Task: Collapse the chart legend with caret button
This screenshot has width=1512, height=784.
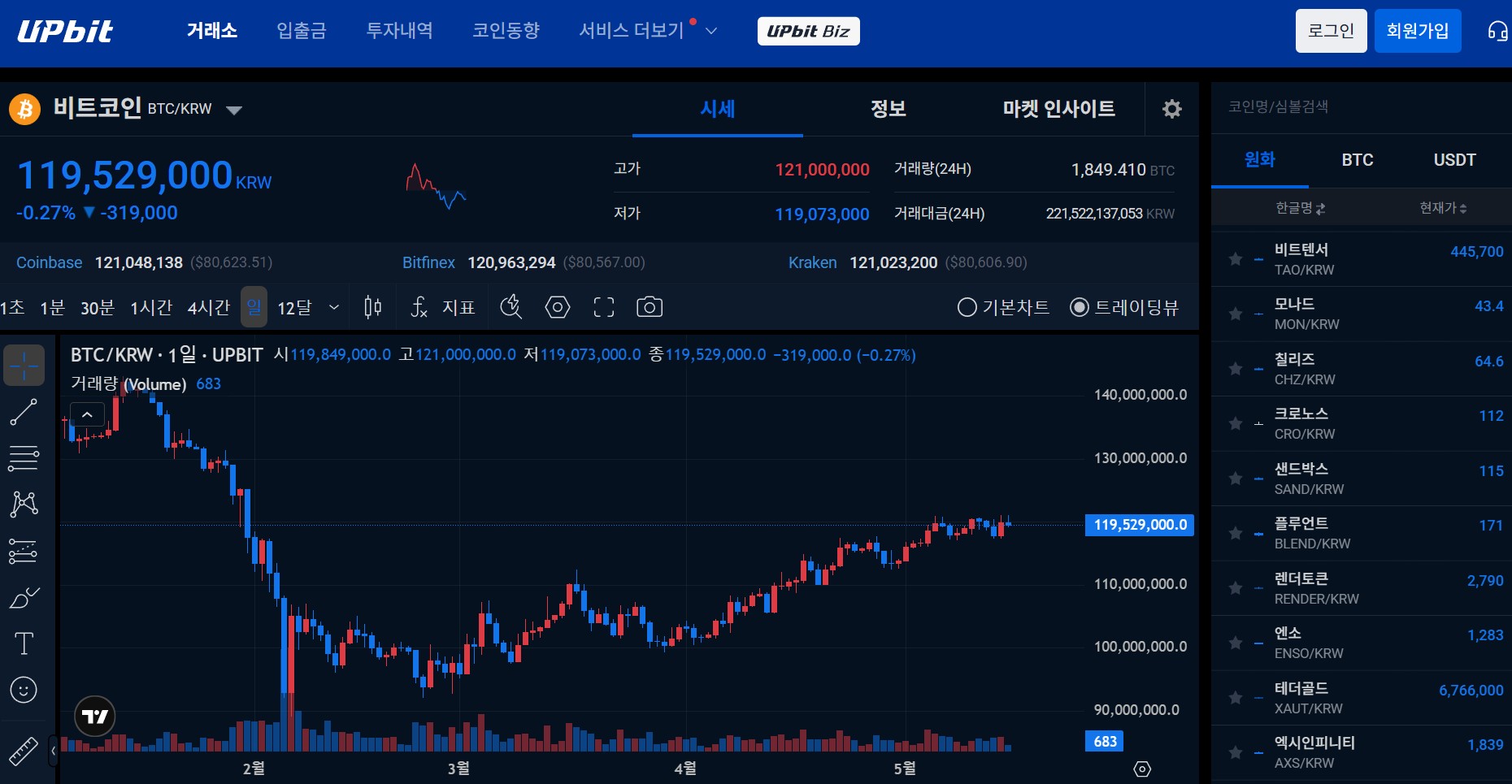Action: click(x=87, y=414)
